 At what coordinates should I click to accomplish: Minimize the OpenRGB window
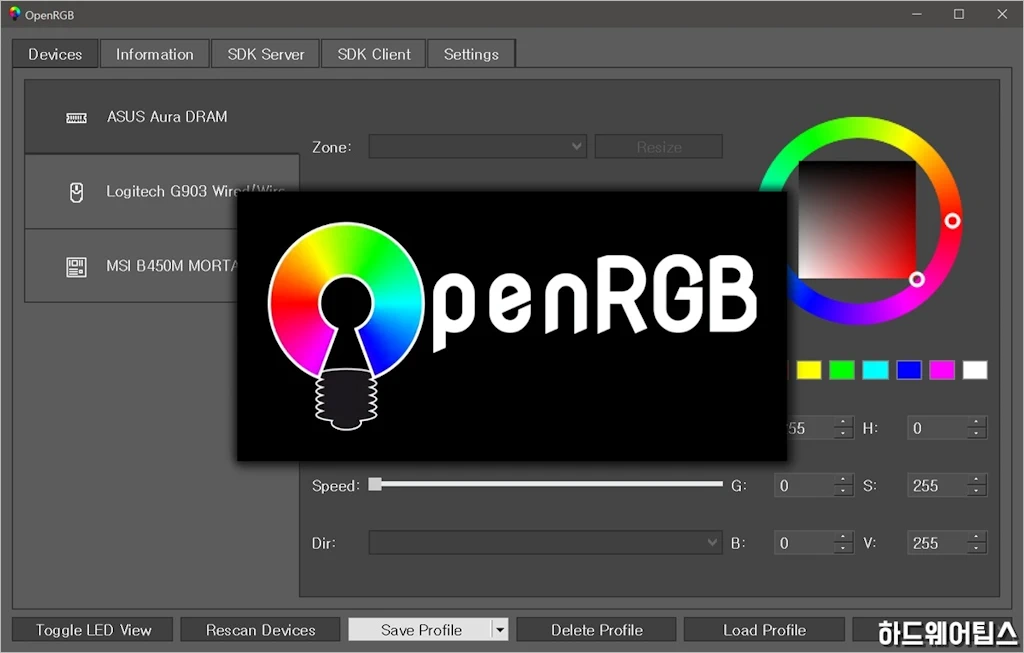[917, 14]
